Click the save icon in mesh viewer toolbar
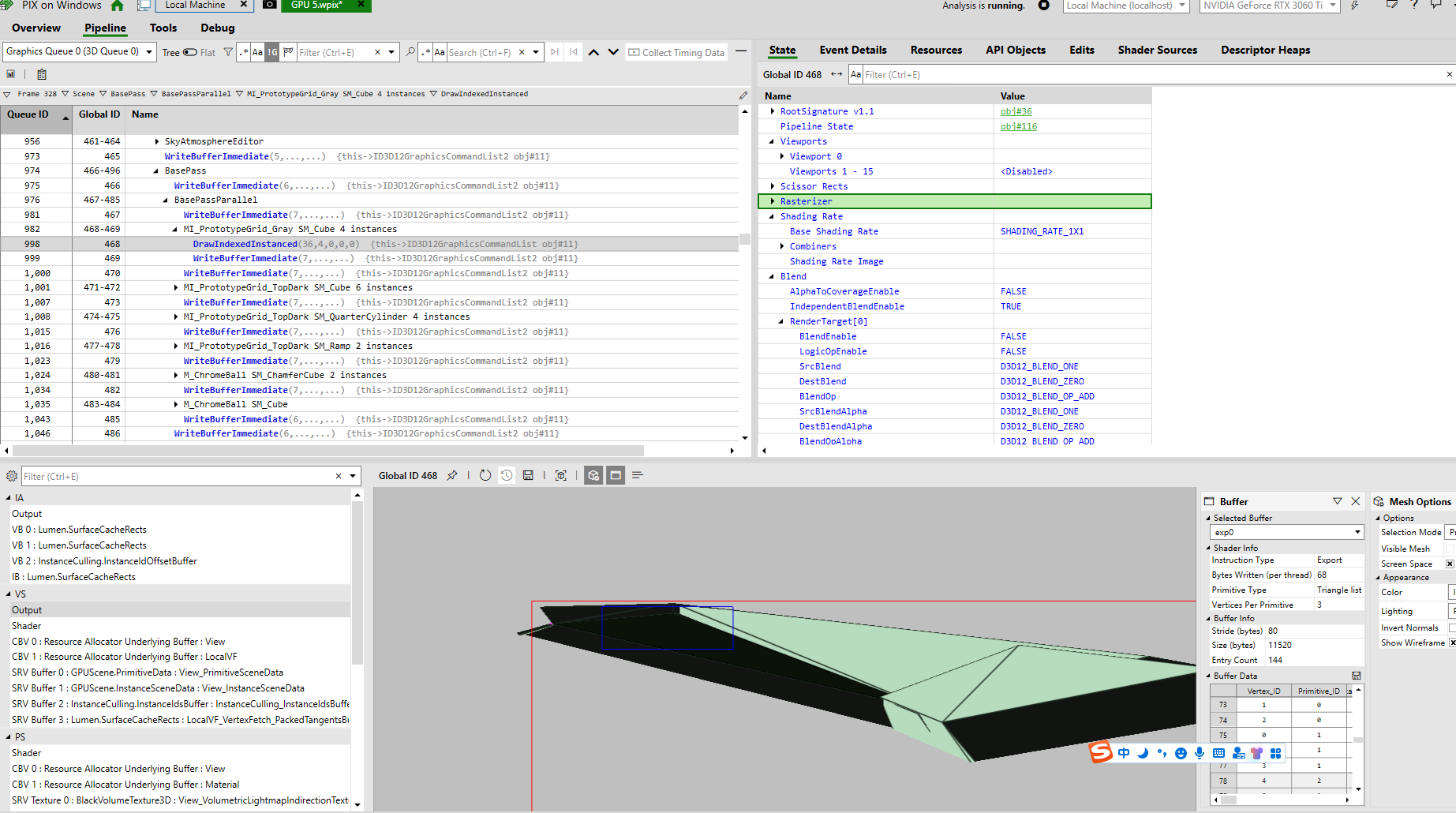Viewport: 1456px width, 813px height. (528, 476)
